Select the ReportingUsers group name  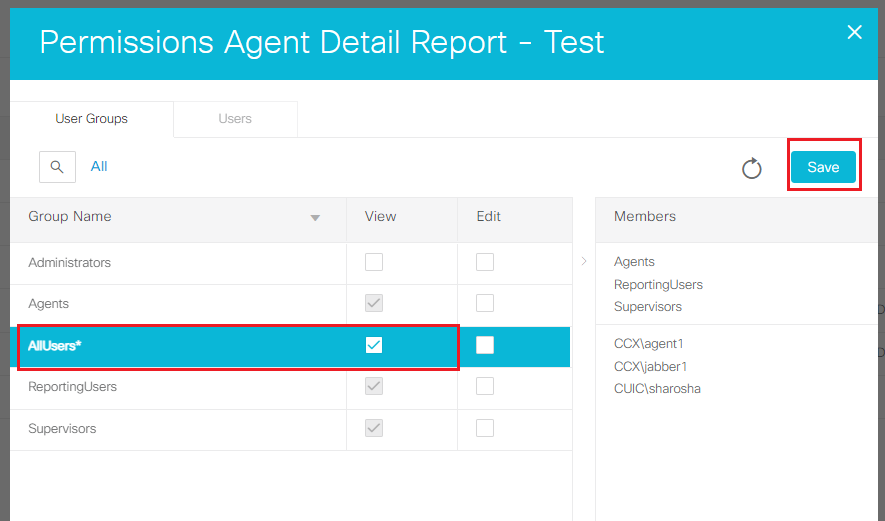click(x=72, y=387)
